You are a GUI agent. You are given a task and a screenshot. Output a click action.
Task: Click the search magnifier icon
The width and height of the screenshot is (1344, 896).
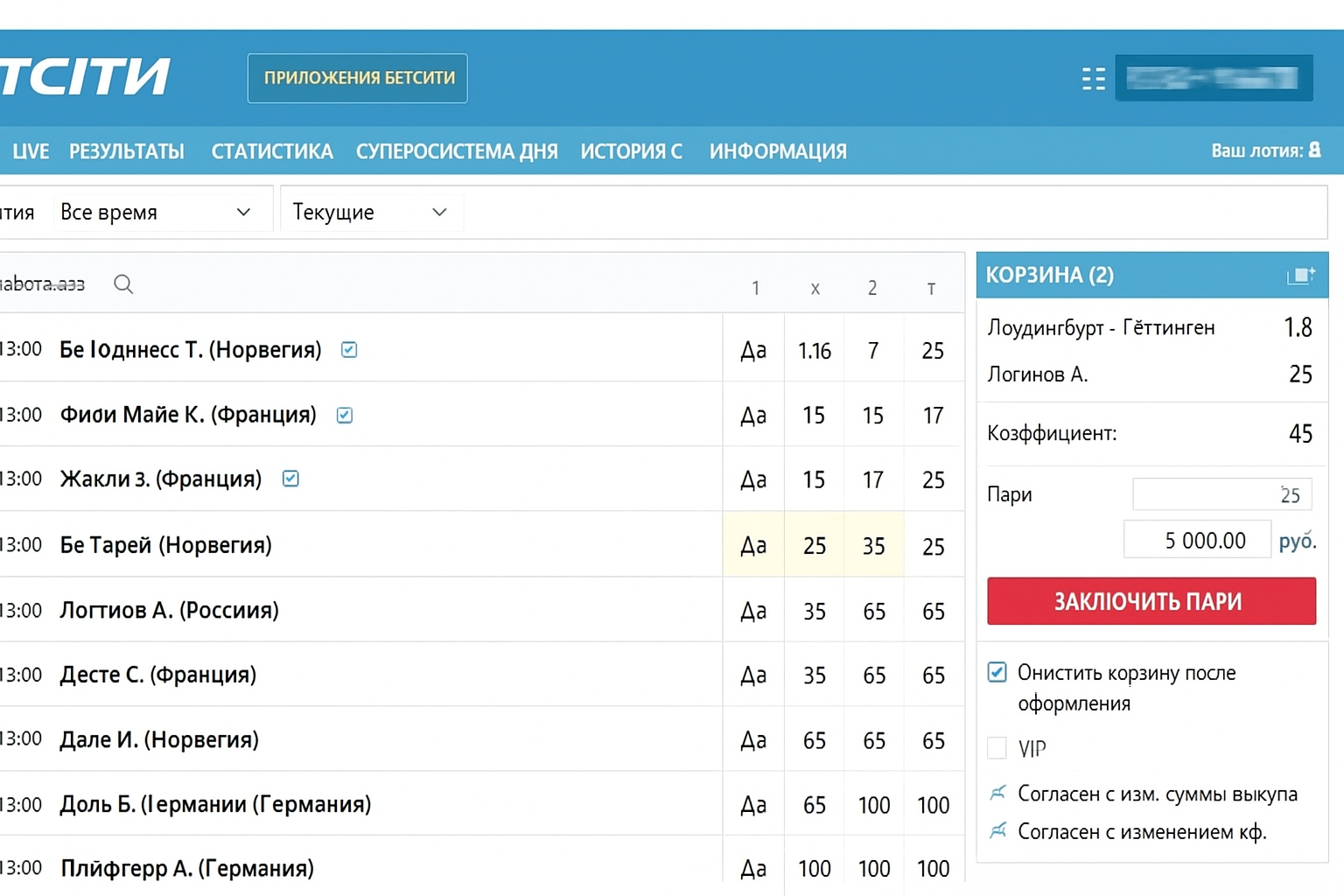click(123, 284)
